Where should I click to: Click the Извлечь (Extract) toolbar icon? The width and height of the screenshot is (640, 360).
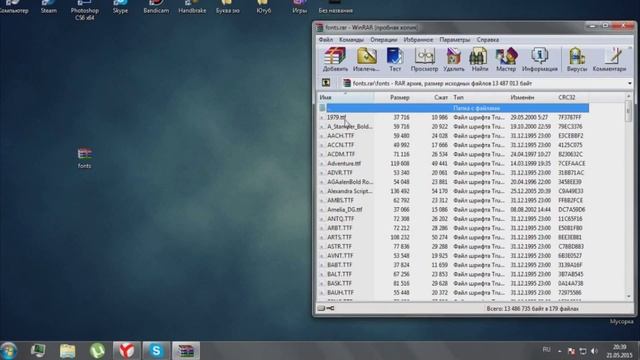click(x=366, y=60)
